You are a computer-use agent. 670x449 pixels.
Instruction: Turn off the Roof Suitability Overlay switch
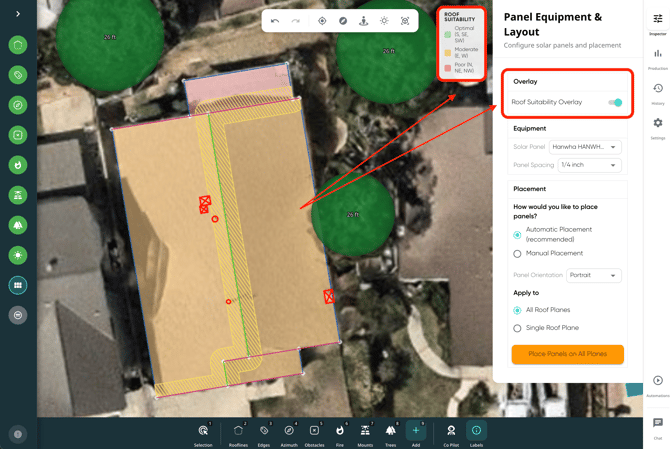(x=615, y=102)
